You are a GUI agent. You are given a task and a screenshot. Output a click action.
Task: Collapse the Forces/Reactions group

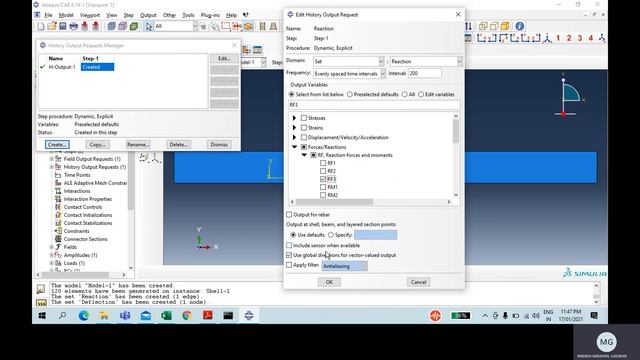tap(294, 147)
